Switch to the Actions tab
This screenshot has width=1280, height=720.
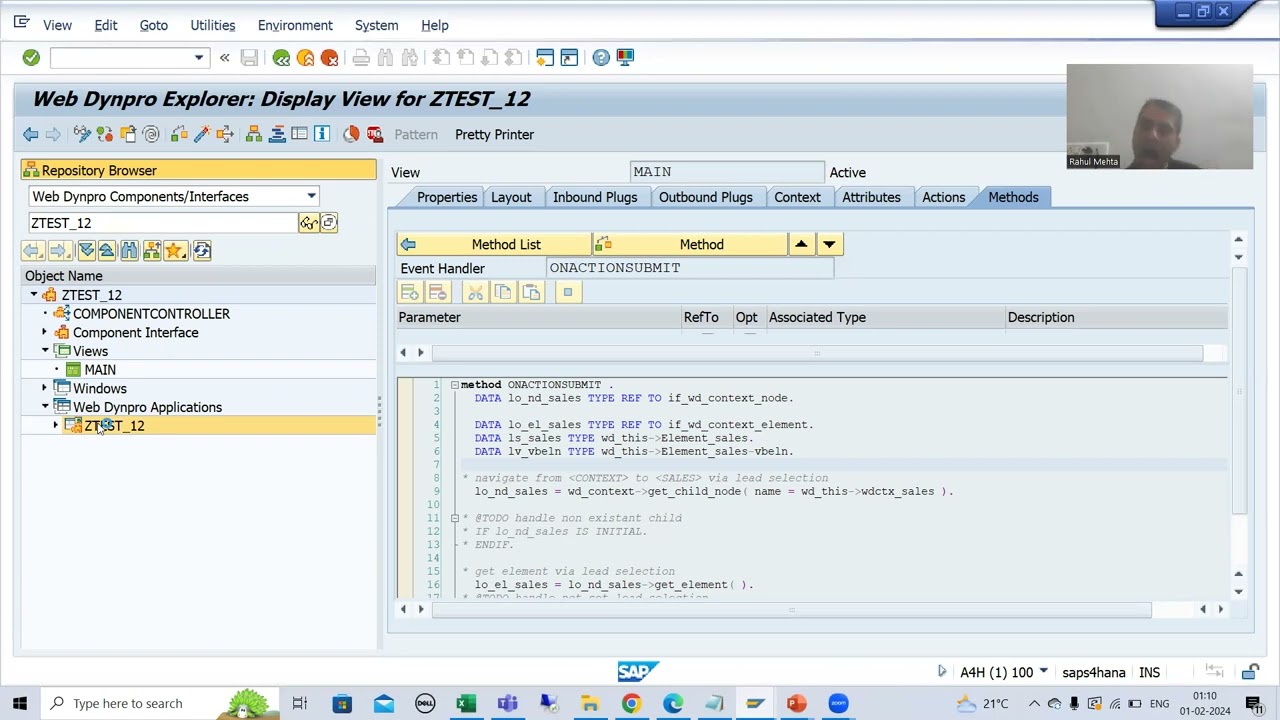click(944, 197)
